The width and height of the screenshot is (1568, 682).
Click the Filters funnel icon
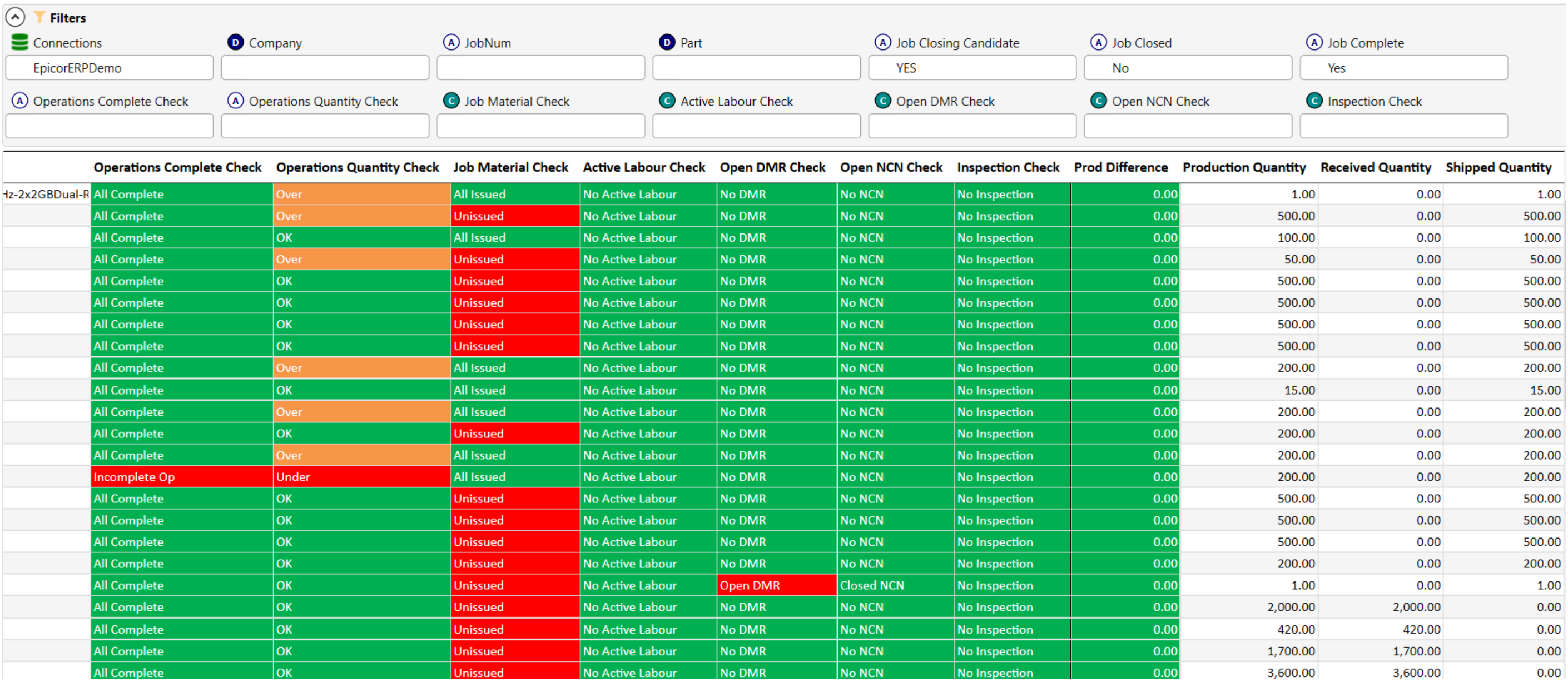39,17
